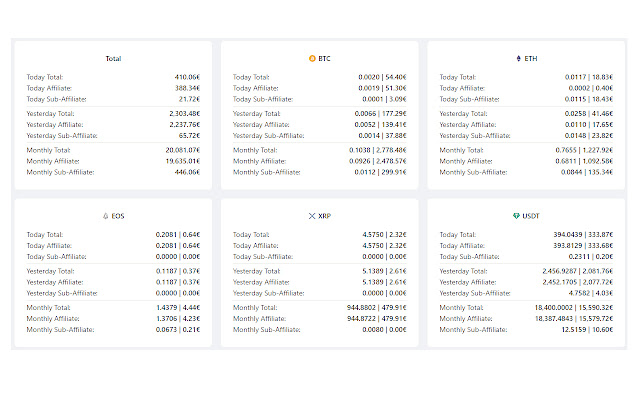Click USDT Yesterday Total 2,456.9287 | 2,081.76€
The width and height of the screenshot is (640, 400).
(578, 271)
